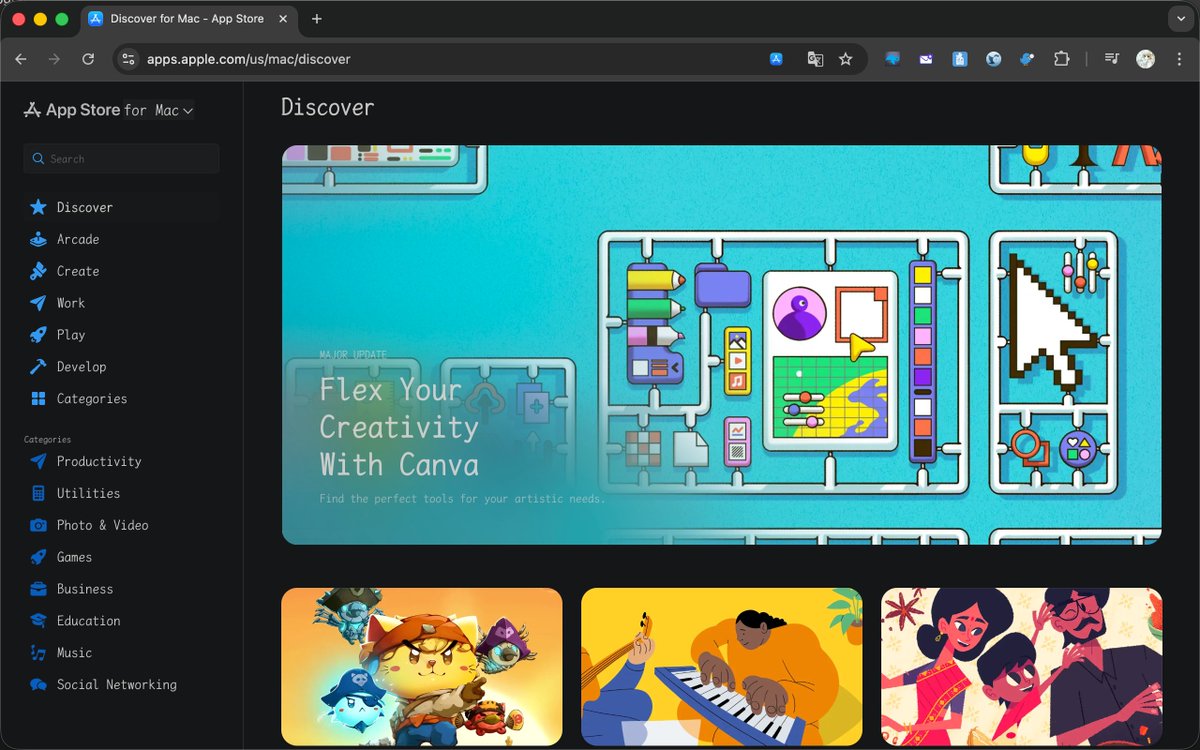Image resolution: width=1200 pixels, height=750 pixels.
Task: Reload the page with the refresh icon
Action: tap(88, 59)
